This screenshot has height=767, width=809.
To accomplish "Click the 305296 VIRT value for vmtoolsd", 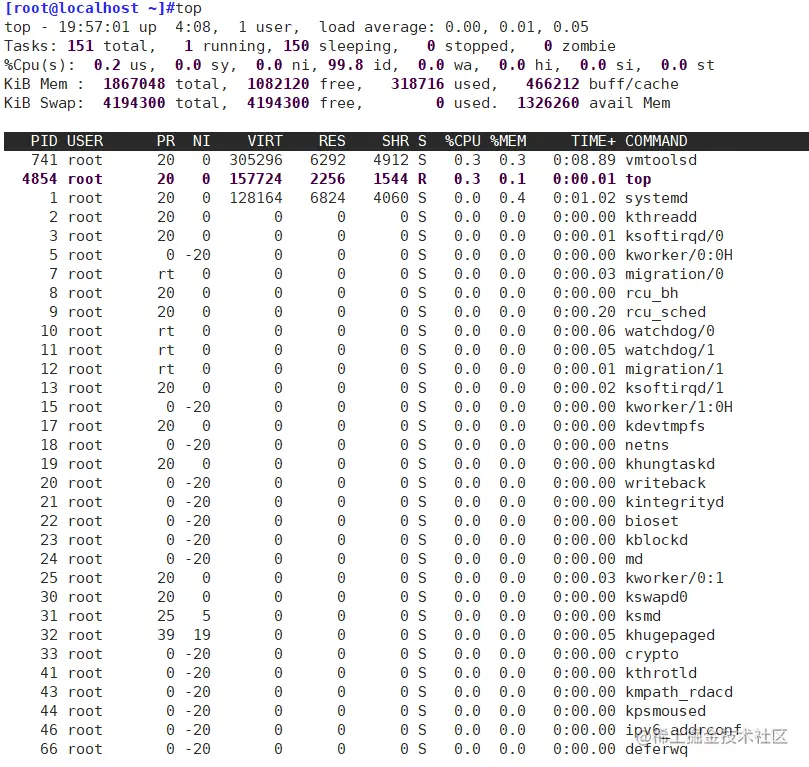I will [256, 160].
